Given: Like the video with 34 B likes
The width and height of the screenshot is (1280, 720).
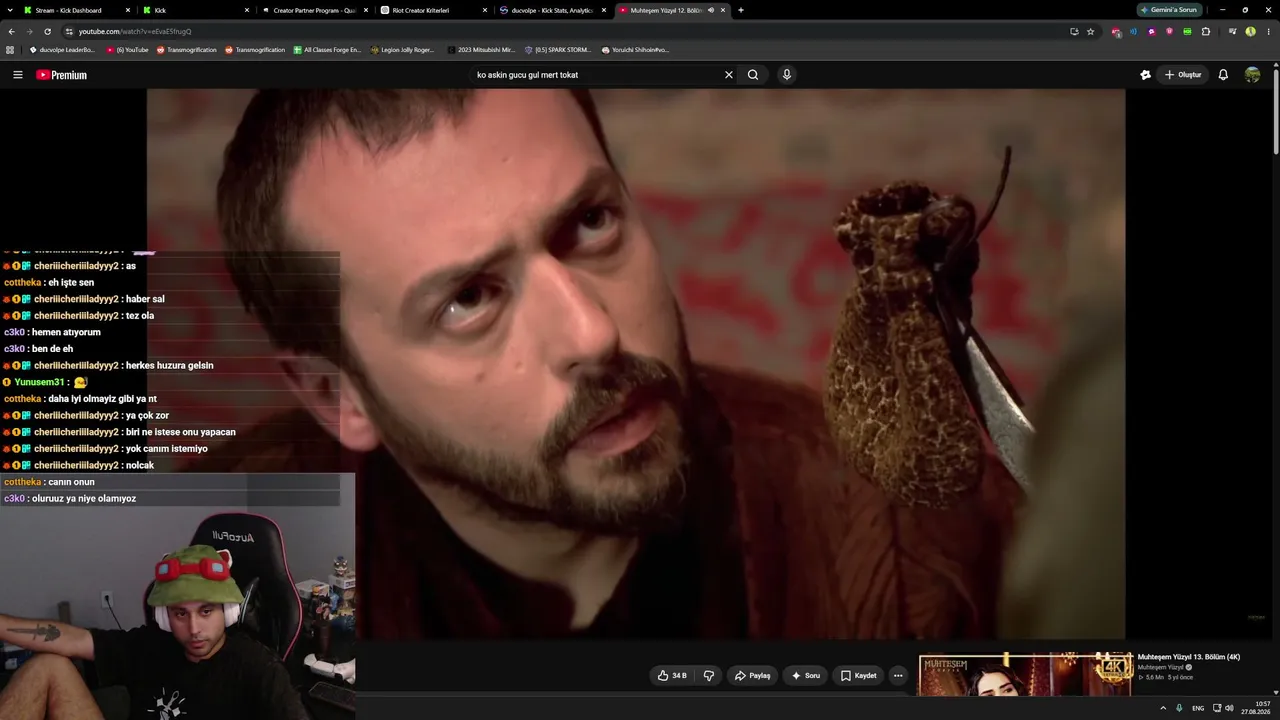Looking at the screenshot, I should (x=671, y=676).
